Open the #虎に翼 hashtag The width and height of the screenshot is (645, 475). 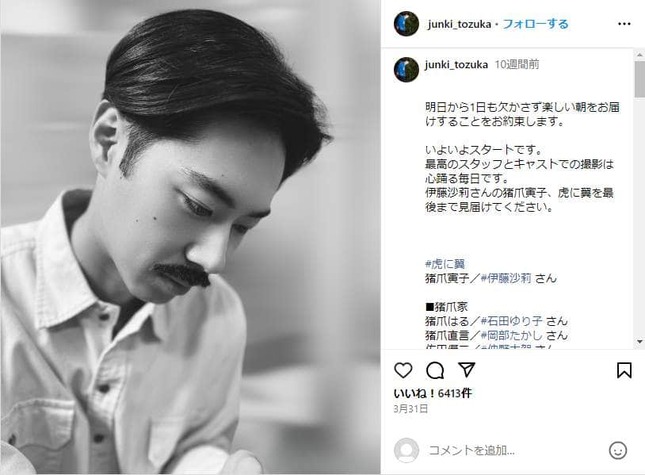coord(445,264)
